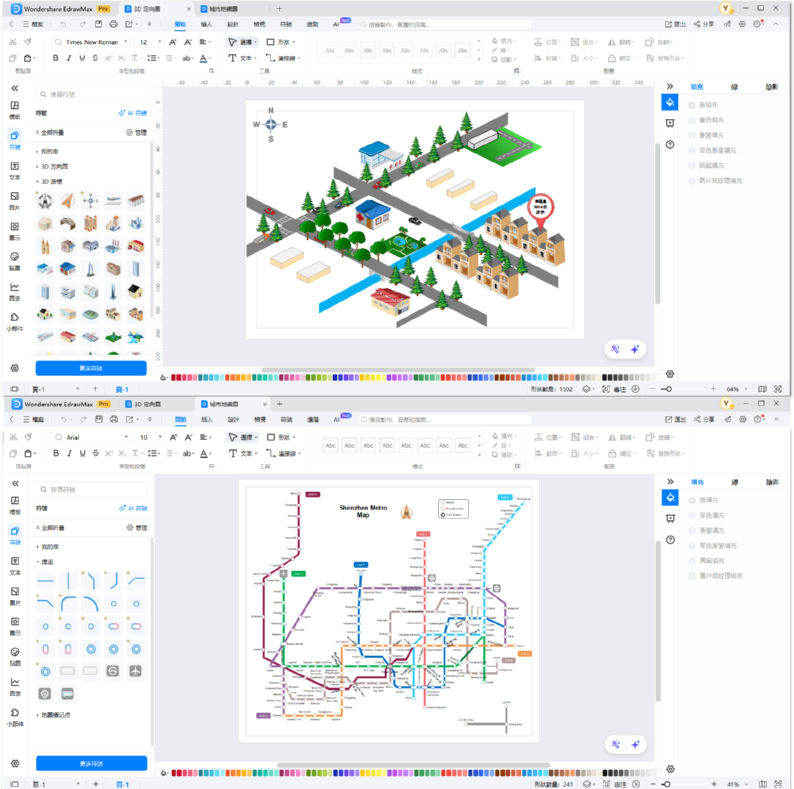Open 插入 (Insert) tab in 3D map window
This screenshot has height=789, width=794.
point(206,24)
